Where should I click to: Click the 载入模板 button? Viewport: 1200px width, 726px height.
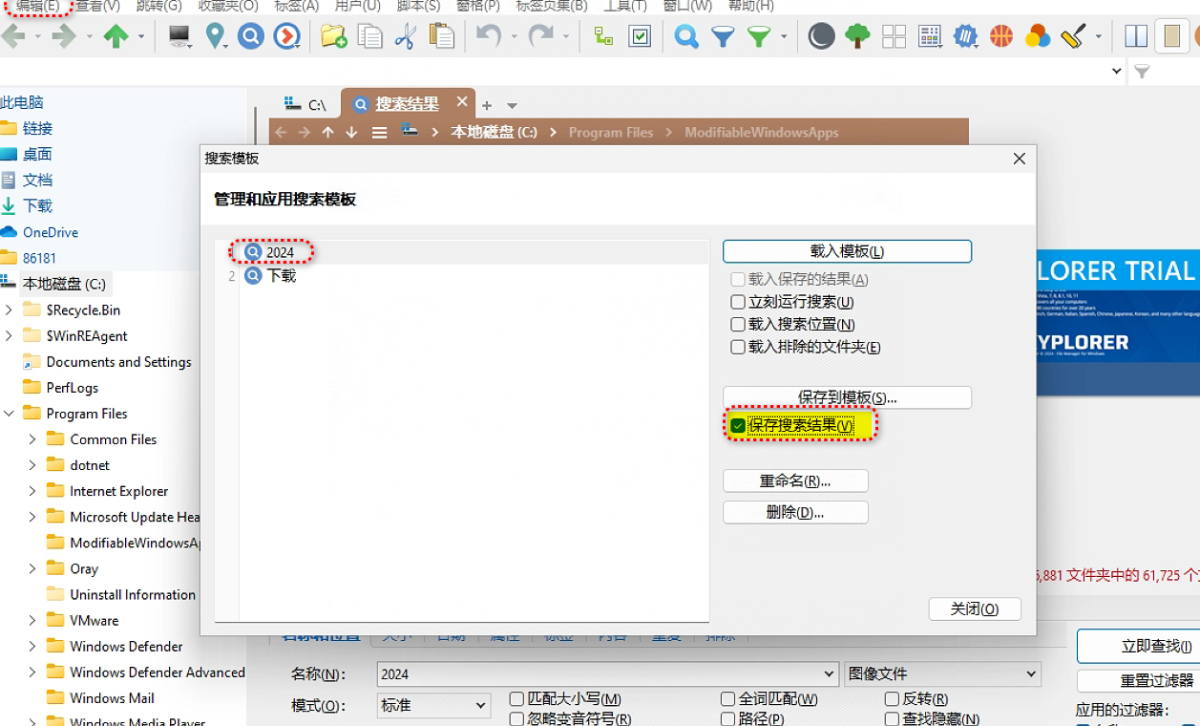coord(846,251)
